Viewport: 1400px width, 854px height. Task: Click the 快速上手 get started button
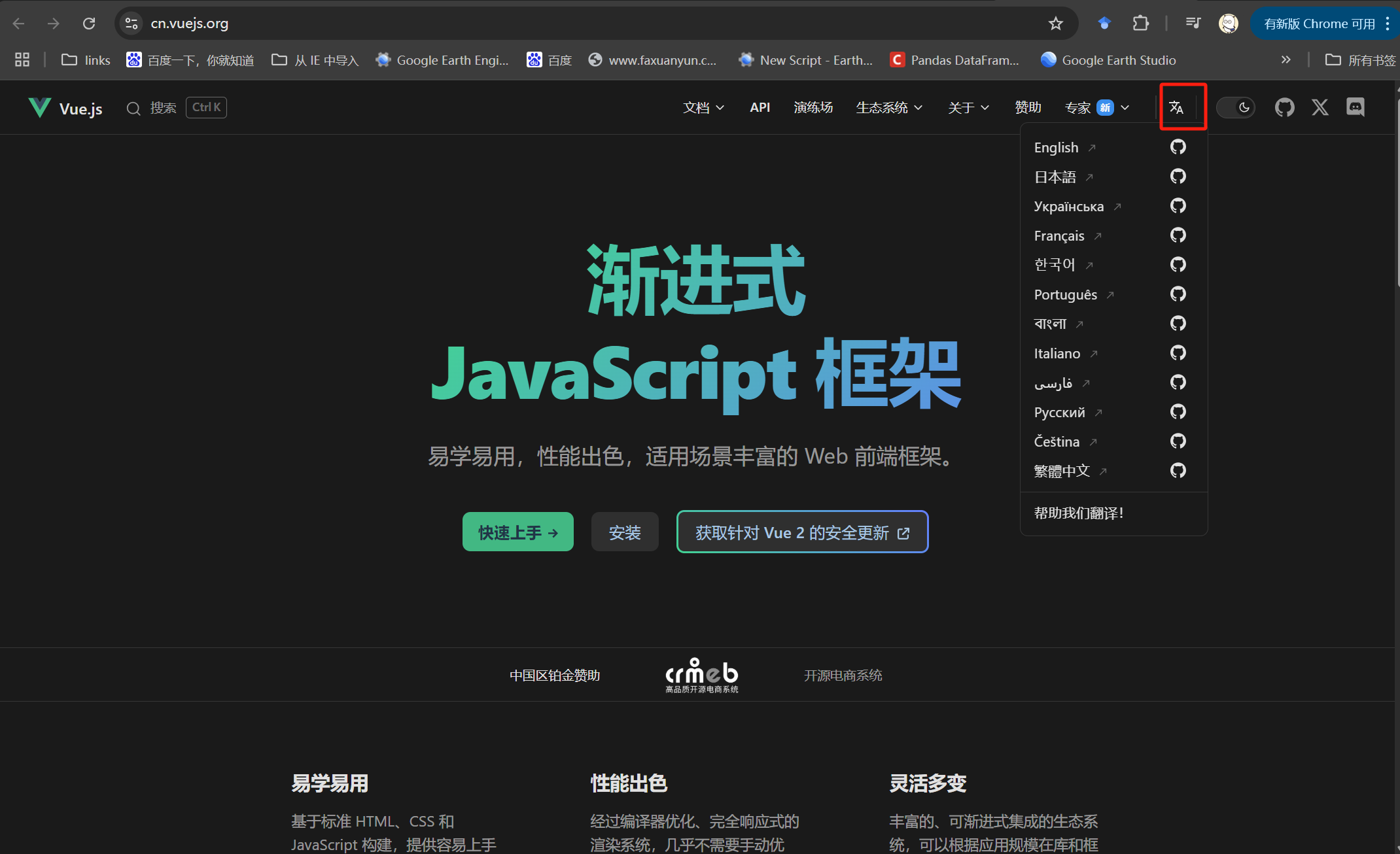[517, 532]
